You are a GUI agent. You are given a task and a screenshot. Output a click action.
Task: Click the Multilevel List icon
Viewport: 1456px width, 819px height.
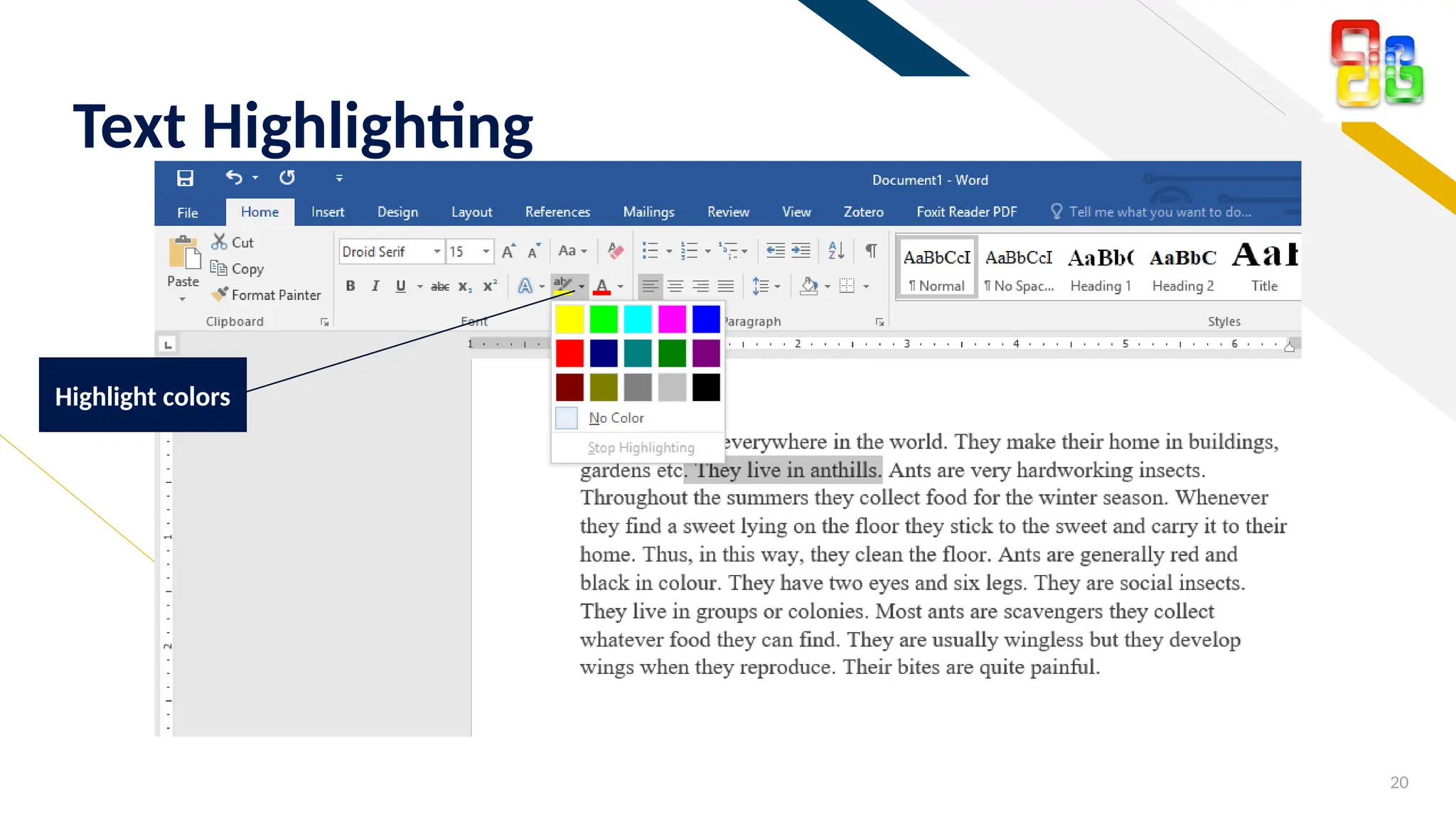pyautogui.click(x=727, y=250)
